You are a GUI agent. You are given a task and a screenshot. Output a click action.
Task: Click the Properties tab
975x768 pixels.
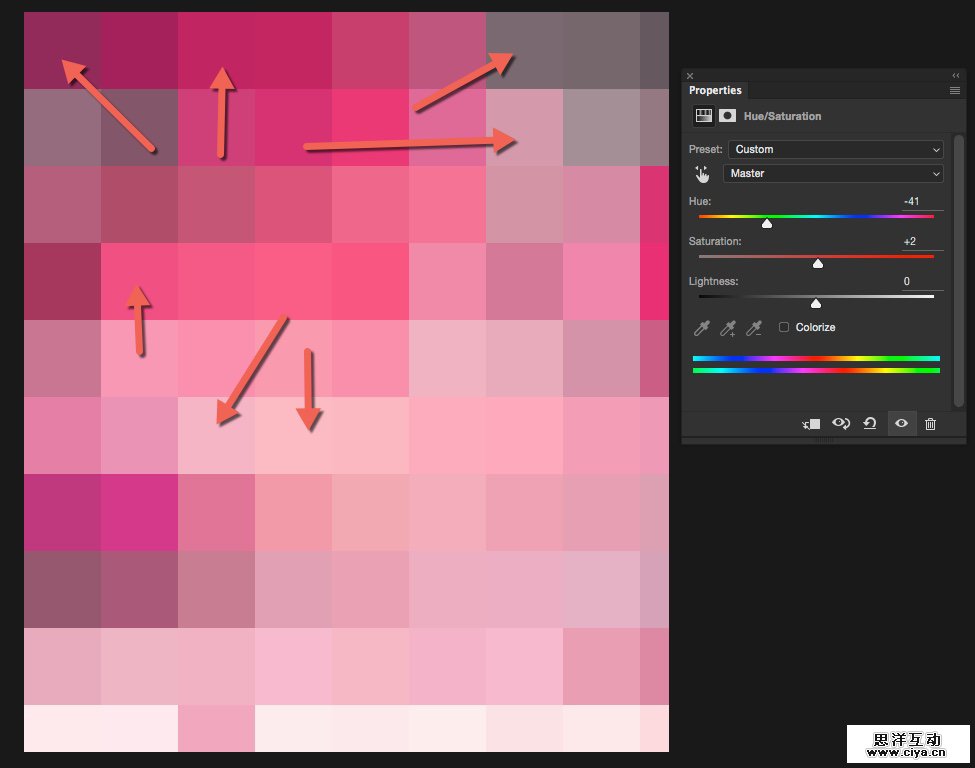click(715, 90)
